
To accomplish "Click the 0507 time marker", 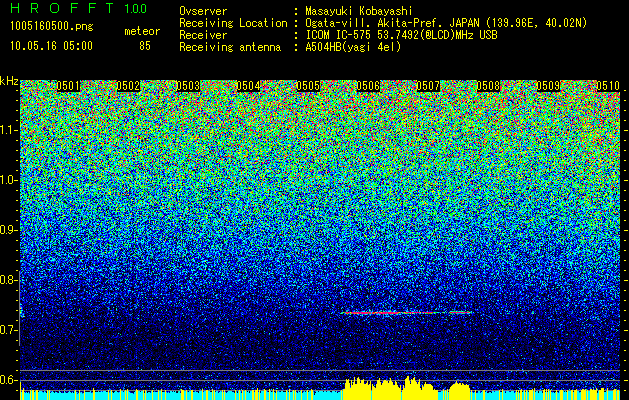I will (x=428, y=86).
